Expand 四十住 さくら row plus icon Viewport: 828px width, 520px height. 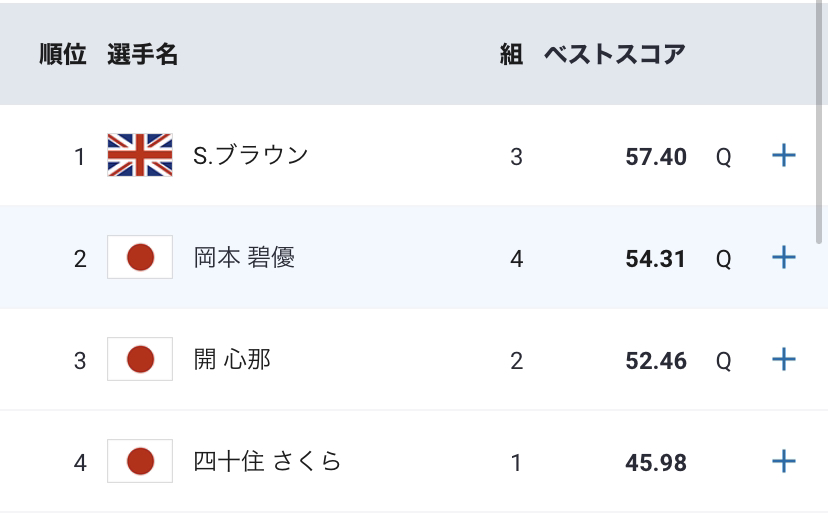pos(784,461)
